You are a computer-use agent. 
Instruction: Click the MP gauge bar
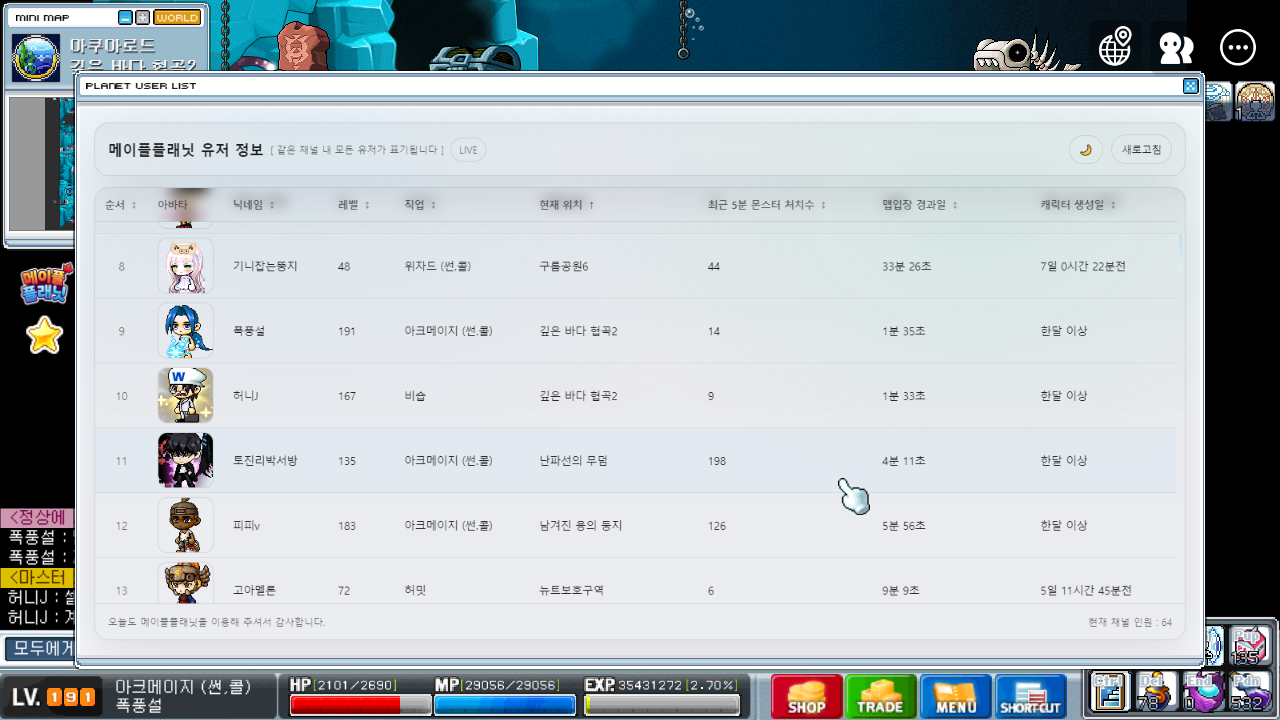point(505,705)
